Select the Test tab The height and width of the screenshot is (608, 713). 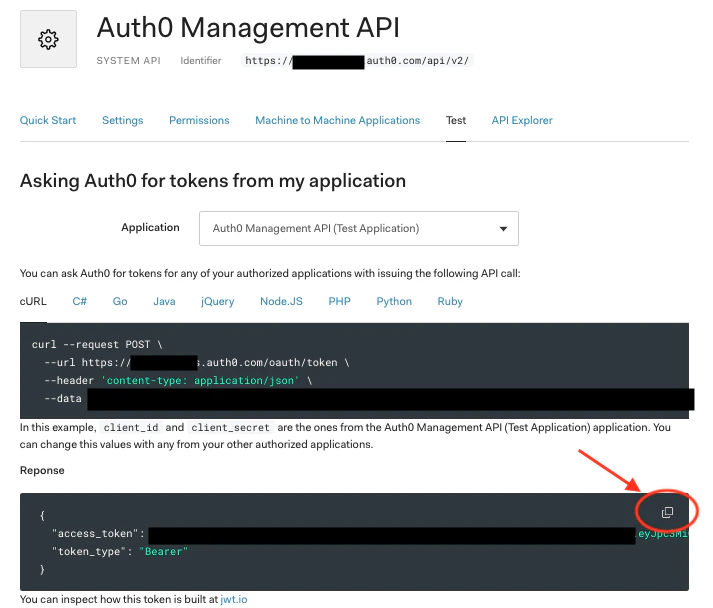456,121
